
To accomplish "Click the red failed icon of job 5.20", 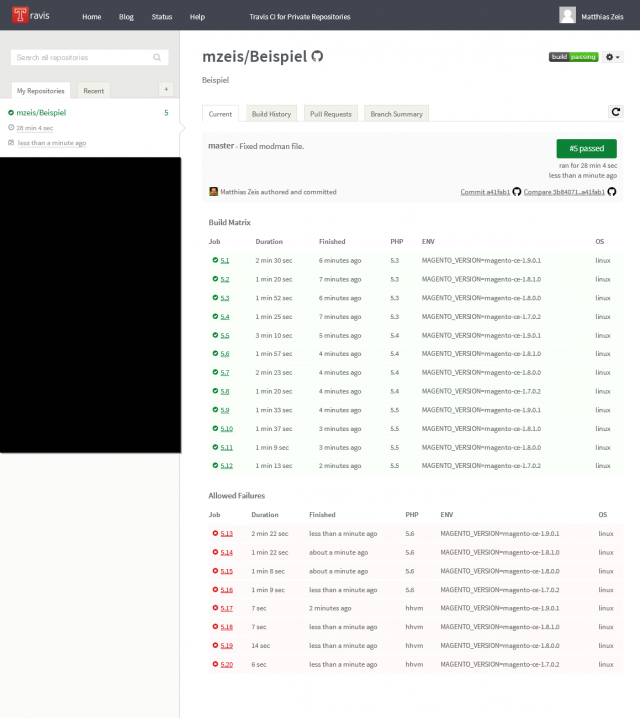I will tap(215, 664).
